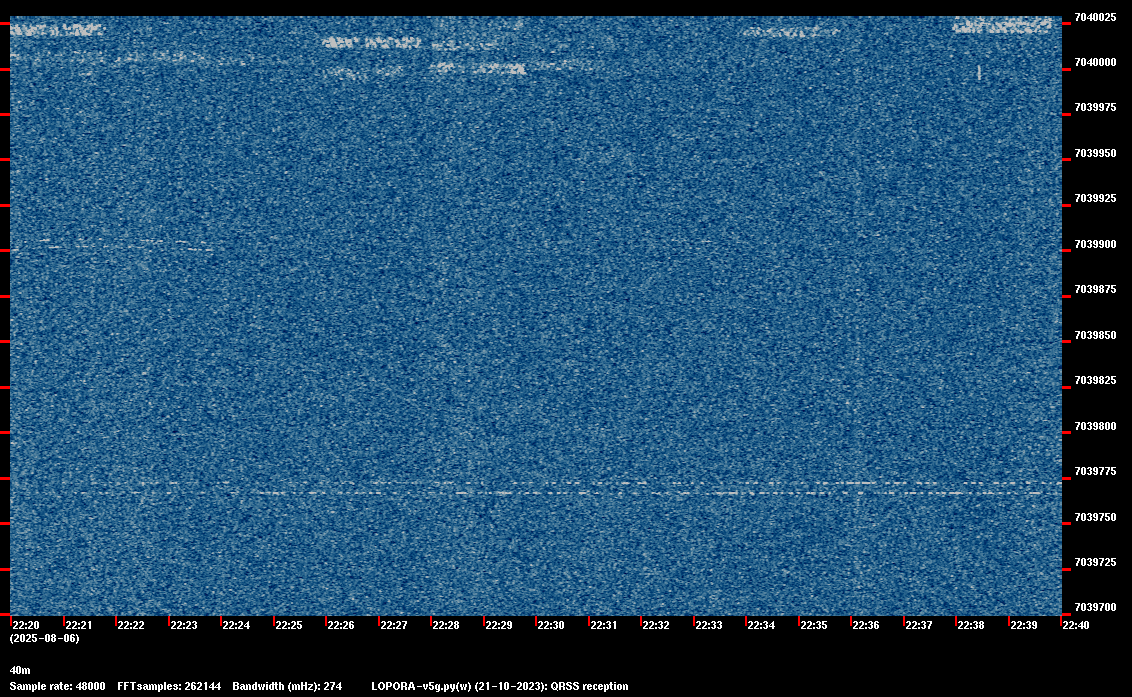1132x697 pixels.
Task: Click the 7039700 frequency label
Action: (x=1095, y=607)
